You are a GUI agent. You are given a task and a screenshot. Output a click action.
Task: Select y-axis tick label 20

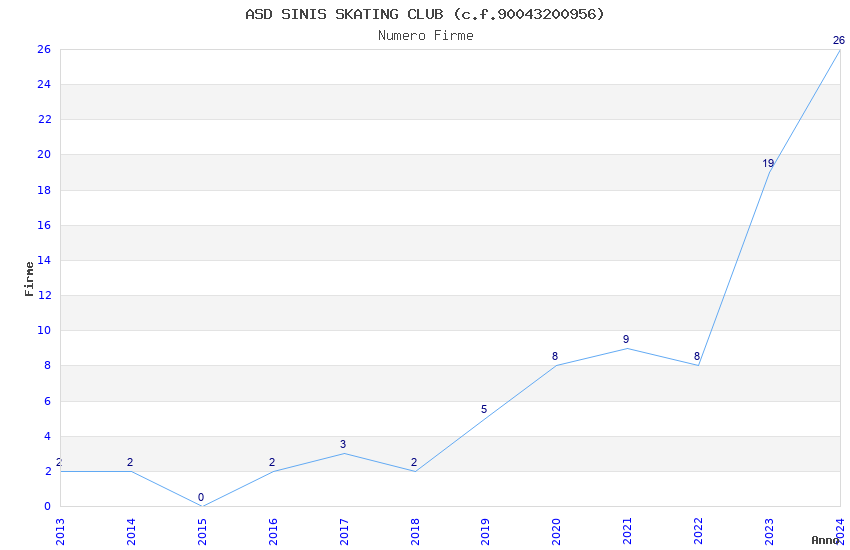44,154
